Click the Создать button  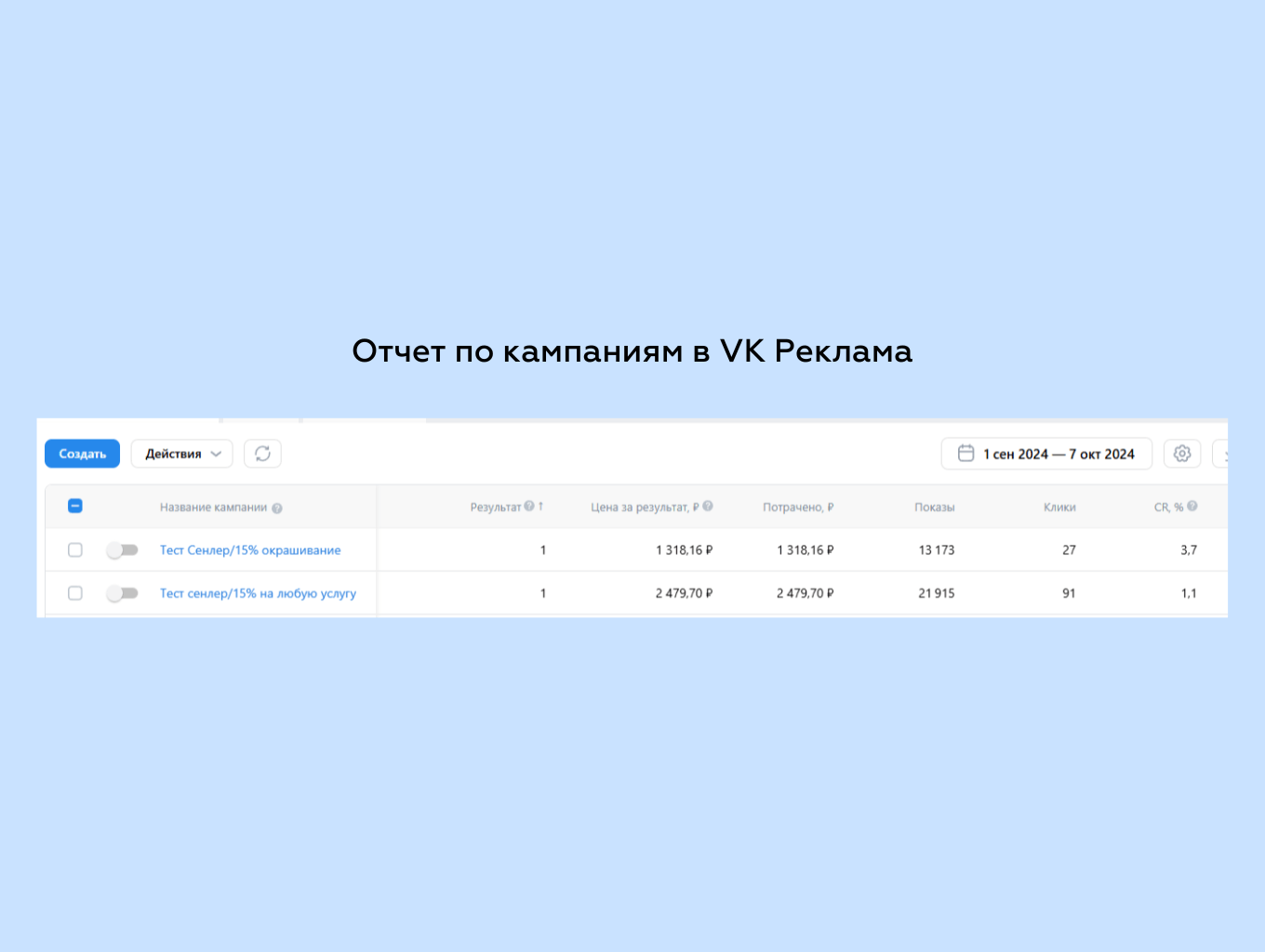point(82,454)
